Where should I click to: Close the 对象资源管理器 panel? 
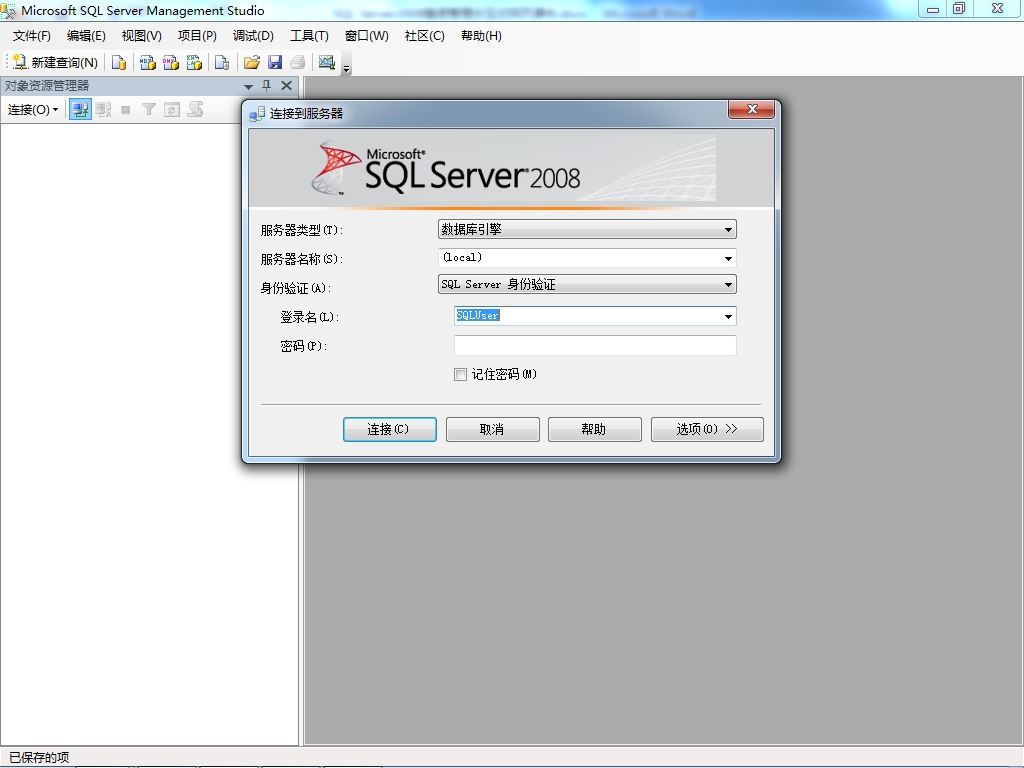(x=286, y=86)
